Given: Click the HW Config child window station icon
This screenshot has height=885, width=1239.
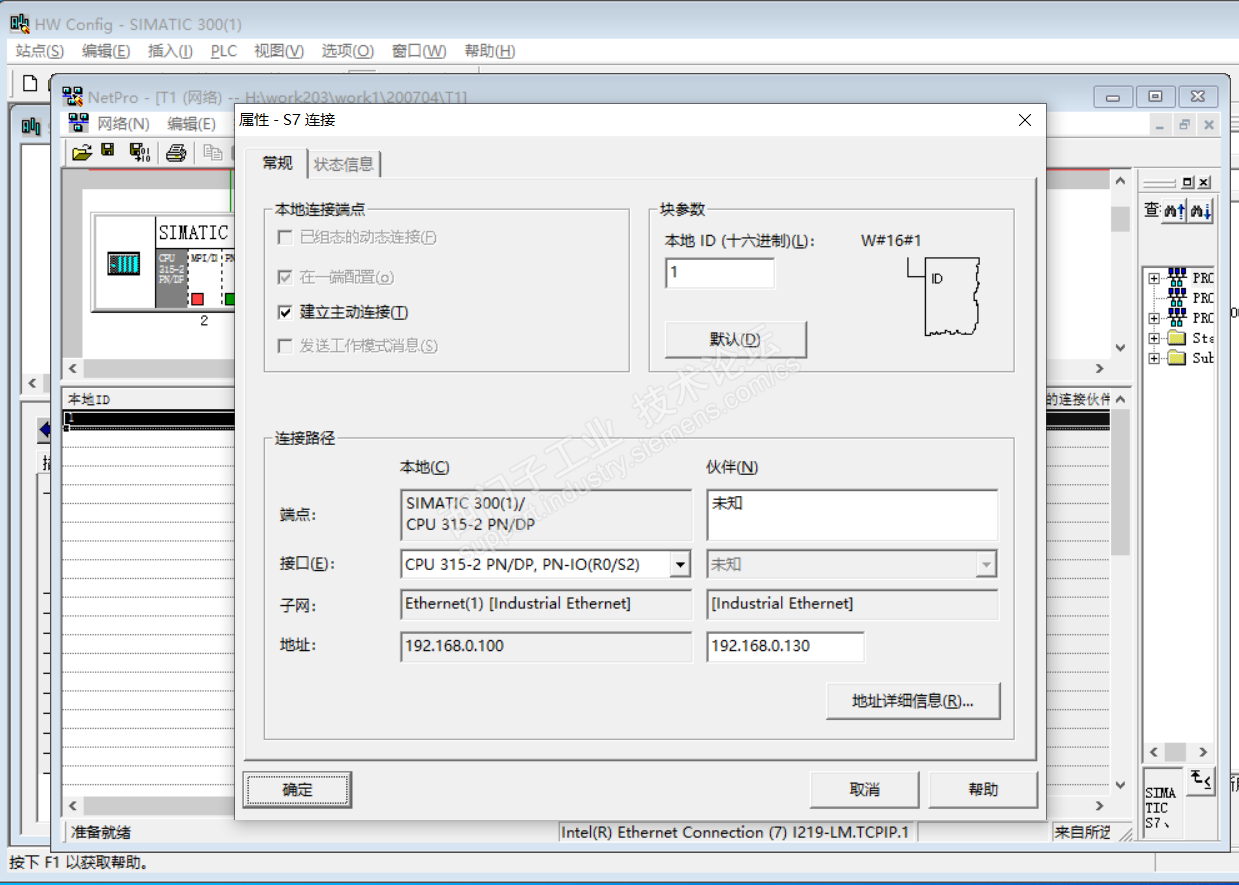Looking at the screenshot, I should coord(31,125).
